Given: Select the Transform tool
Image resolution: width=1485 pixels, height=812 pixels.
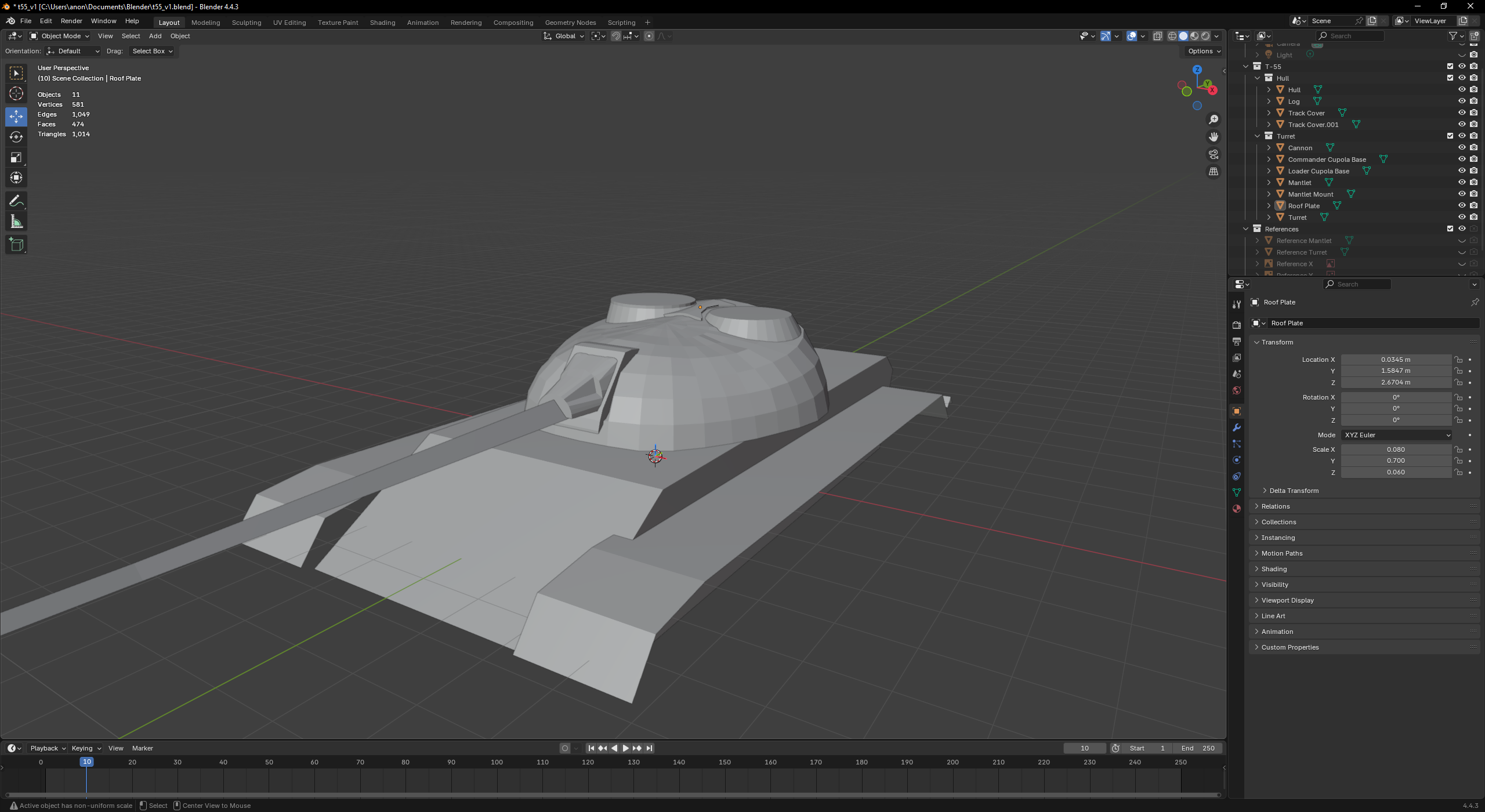Looking at the screenshot, I should pyautogui.click(x=16, y=177).
